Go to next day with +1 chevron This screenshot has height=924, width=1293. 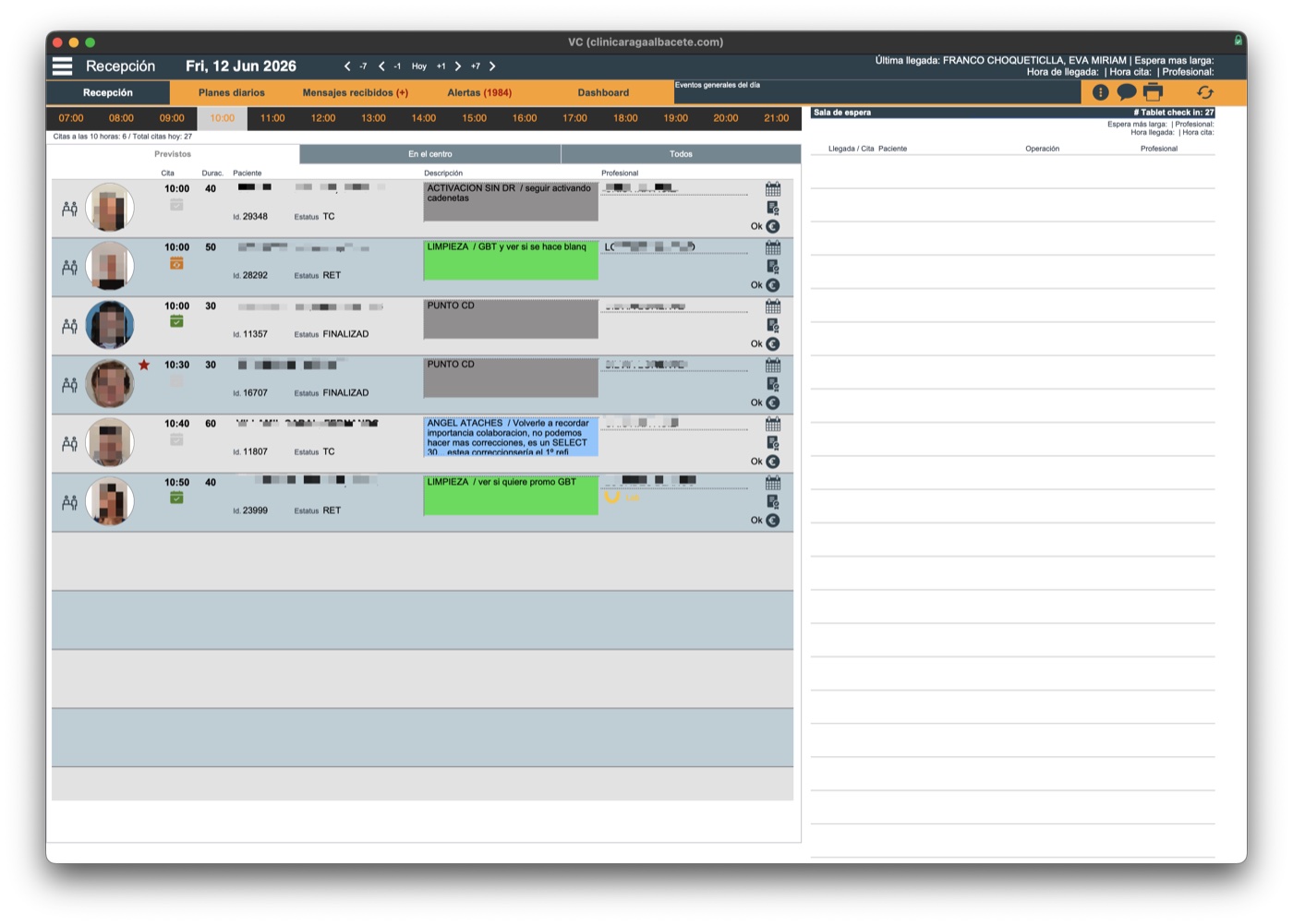tap(457, 66)
